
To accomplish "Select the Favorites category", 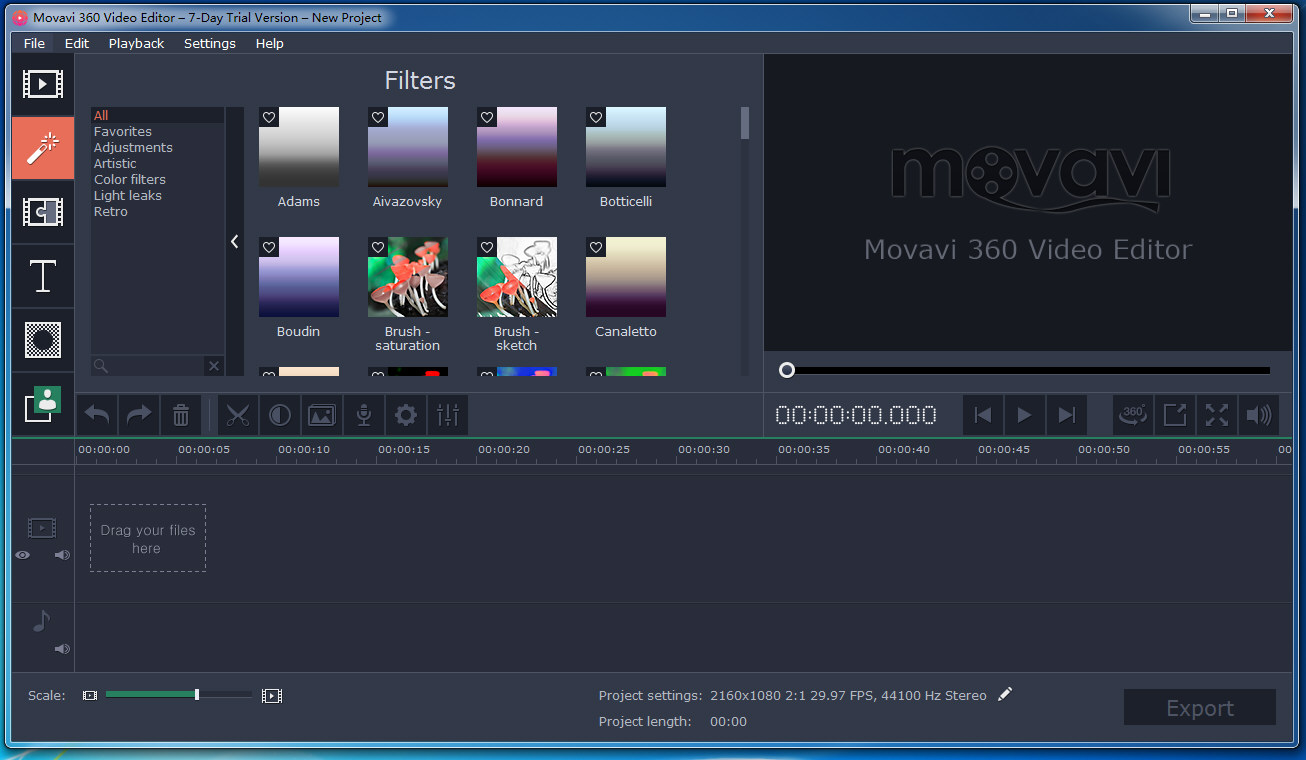I will coord(123,132).
